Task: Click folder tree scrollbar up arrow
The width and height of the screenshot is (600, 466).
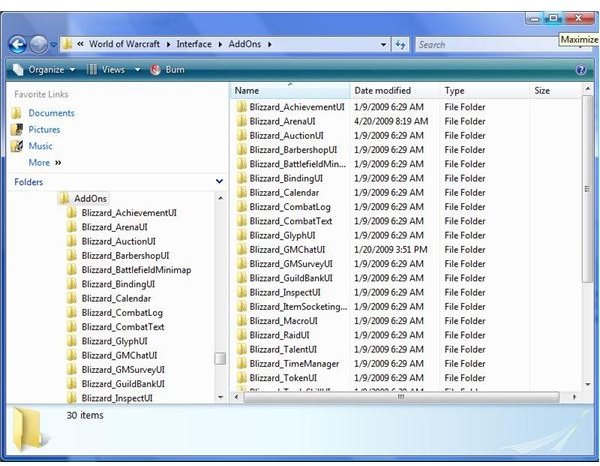Action: (x=220, y=198)
